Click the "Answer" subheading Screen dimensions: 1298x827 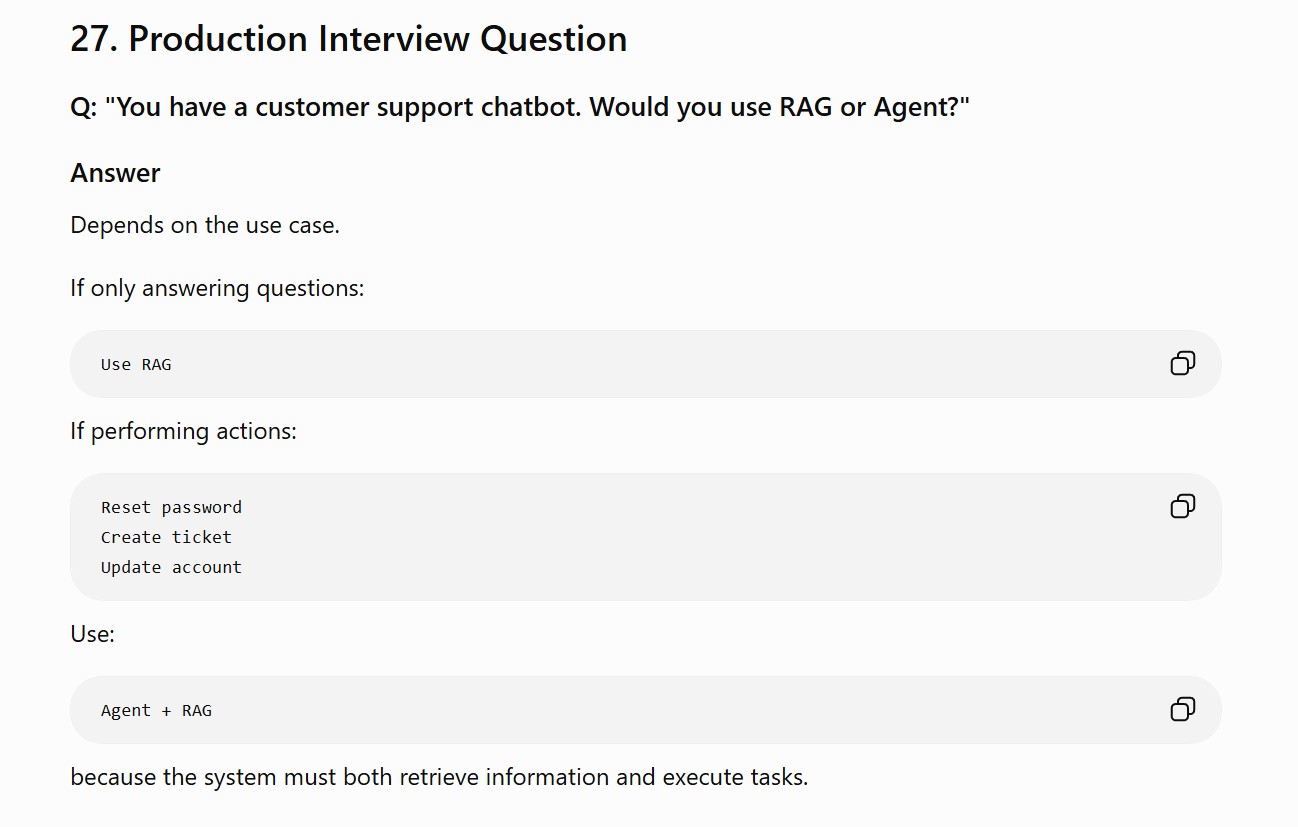point(115,173)
